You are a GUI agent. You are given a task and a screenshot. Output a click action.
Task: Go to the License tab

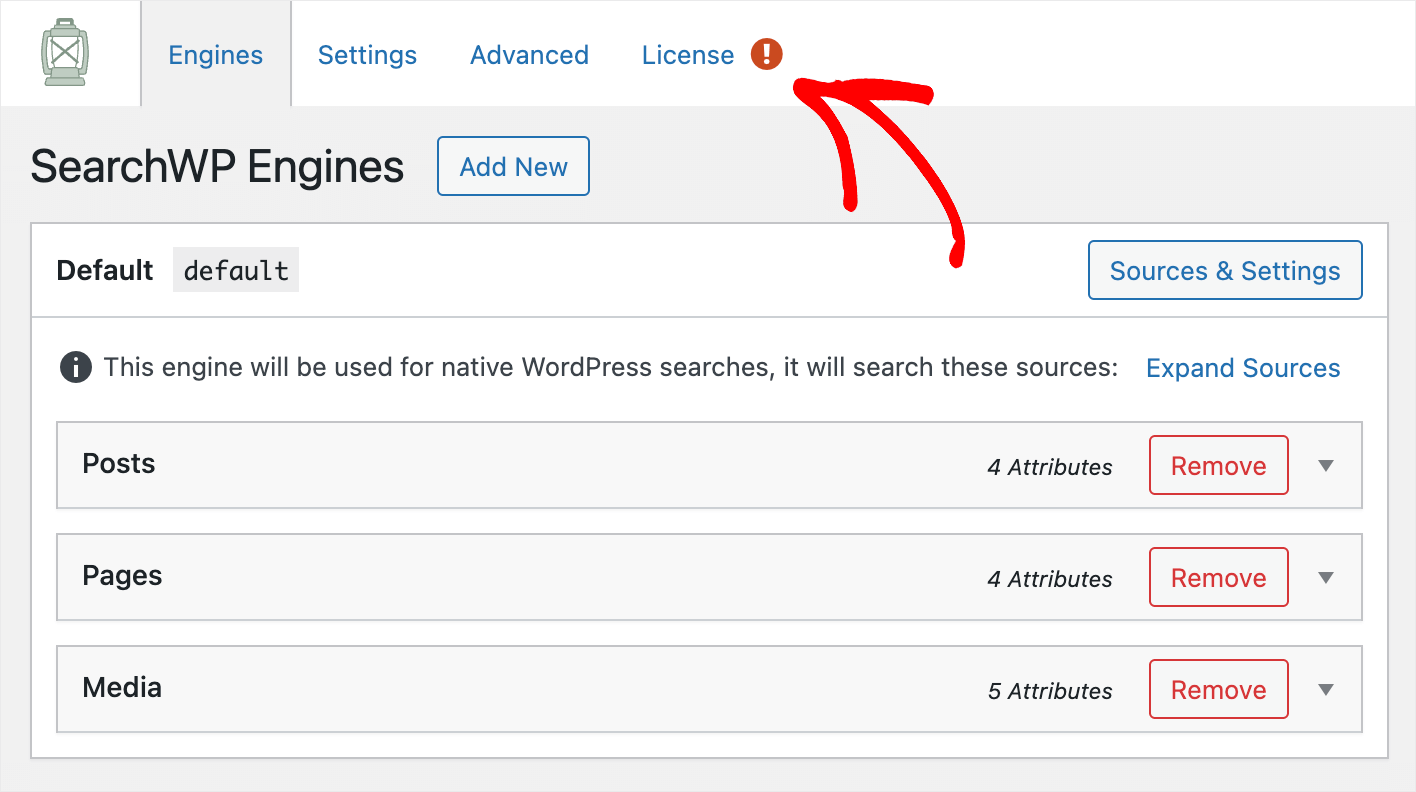(x=688, y=55)
